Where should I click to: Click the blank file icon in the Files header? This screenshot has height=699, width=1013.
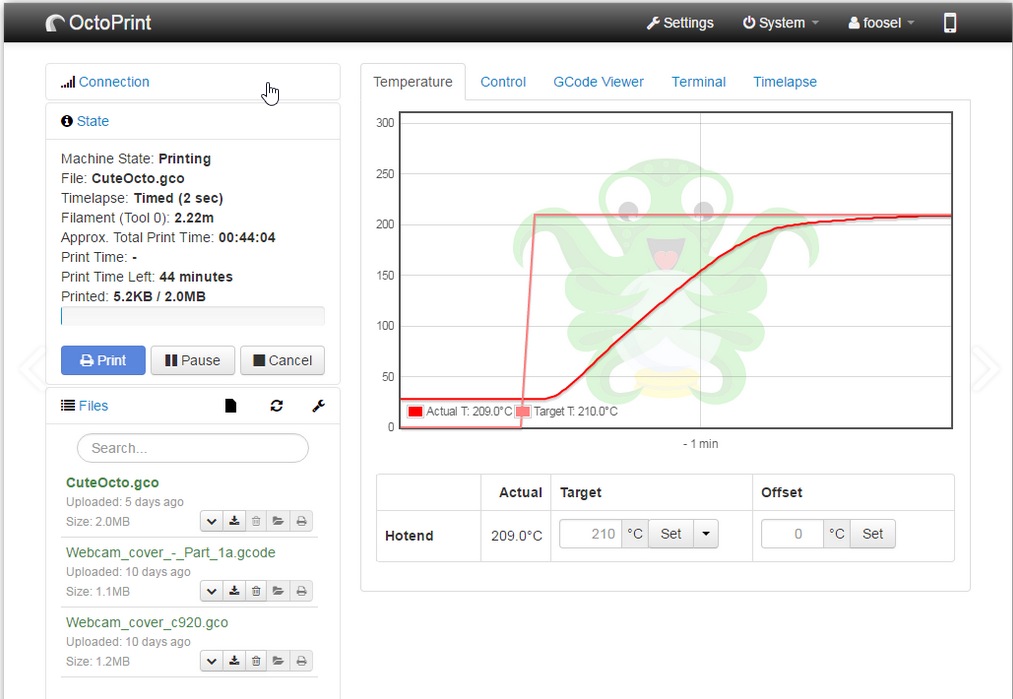[231, 406]
